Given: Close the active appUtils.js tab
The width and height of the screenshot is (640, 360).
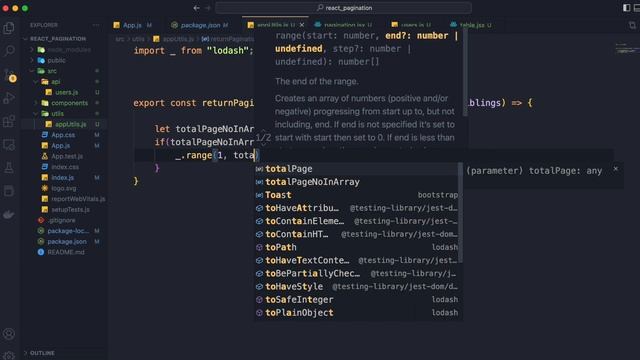Looking at the screenshot, I should [x=302, y=25].
